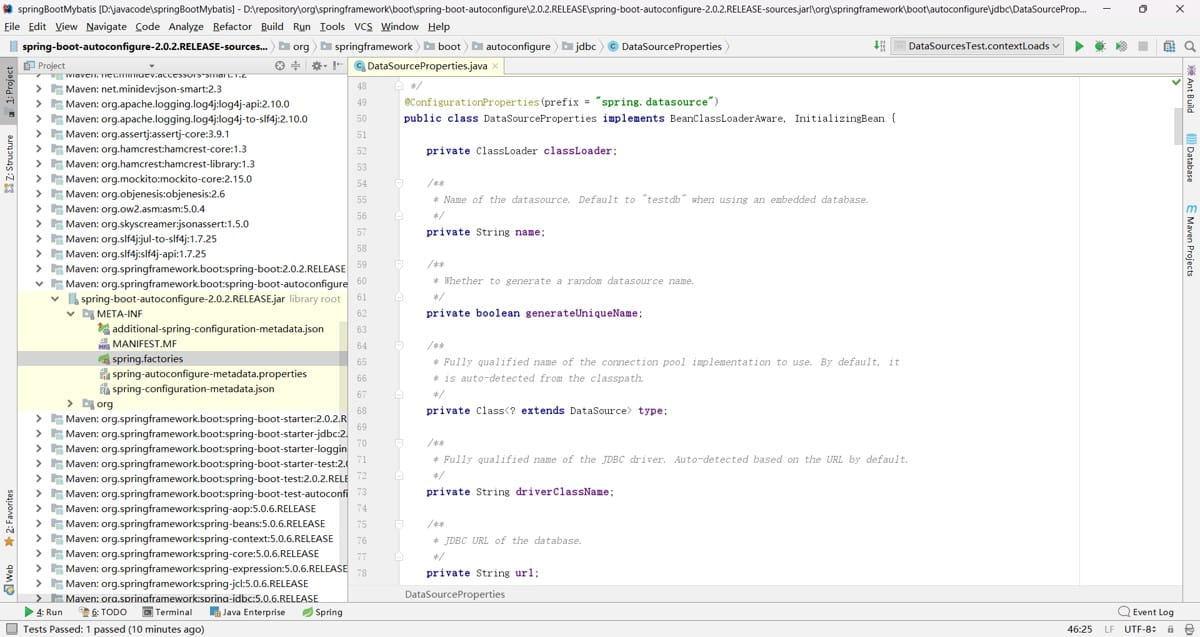
Task: Select spring-configuration-metadata.json in the tree
Action: click(193, 389)
